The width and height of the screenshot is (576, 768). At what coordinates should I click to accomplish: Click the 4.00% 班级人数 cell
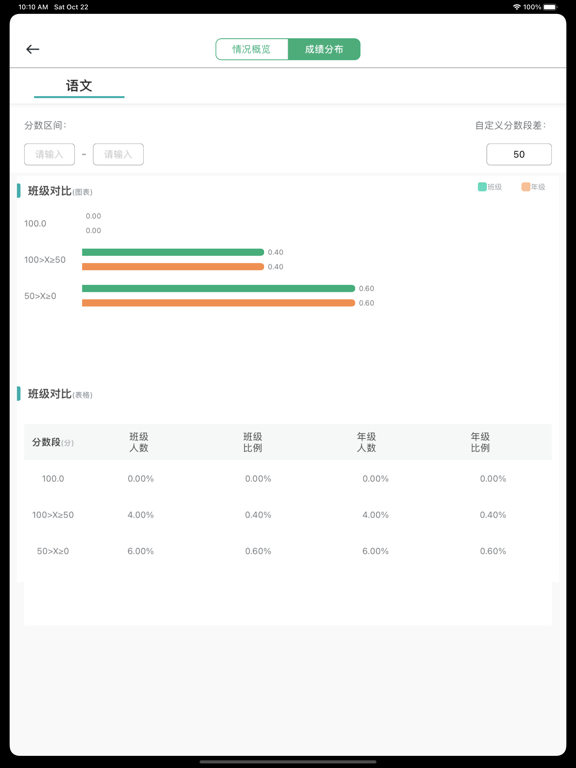141,515
